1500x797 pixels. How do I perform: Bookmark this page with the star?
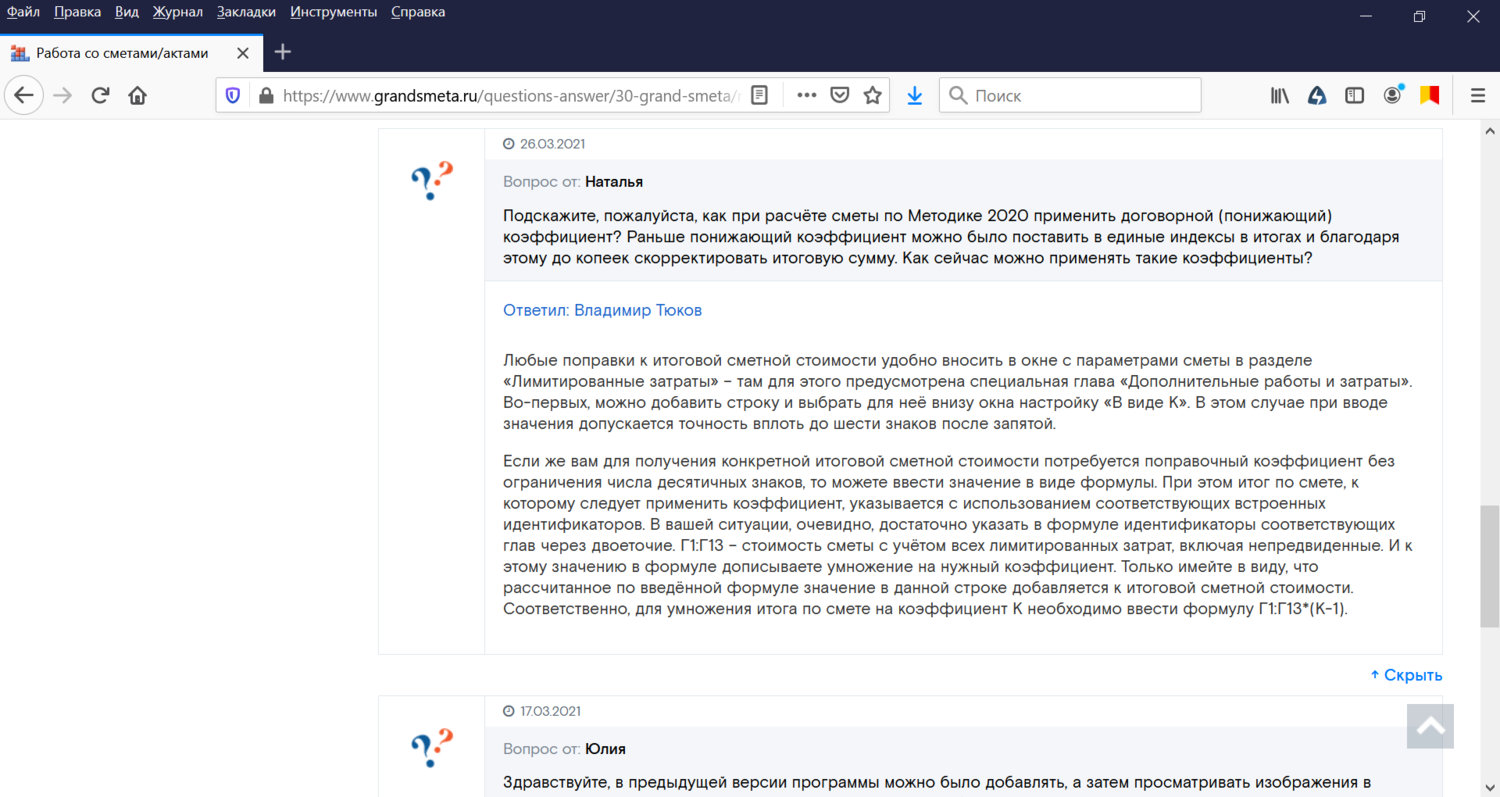873,95
